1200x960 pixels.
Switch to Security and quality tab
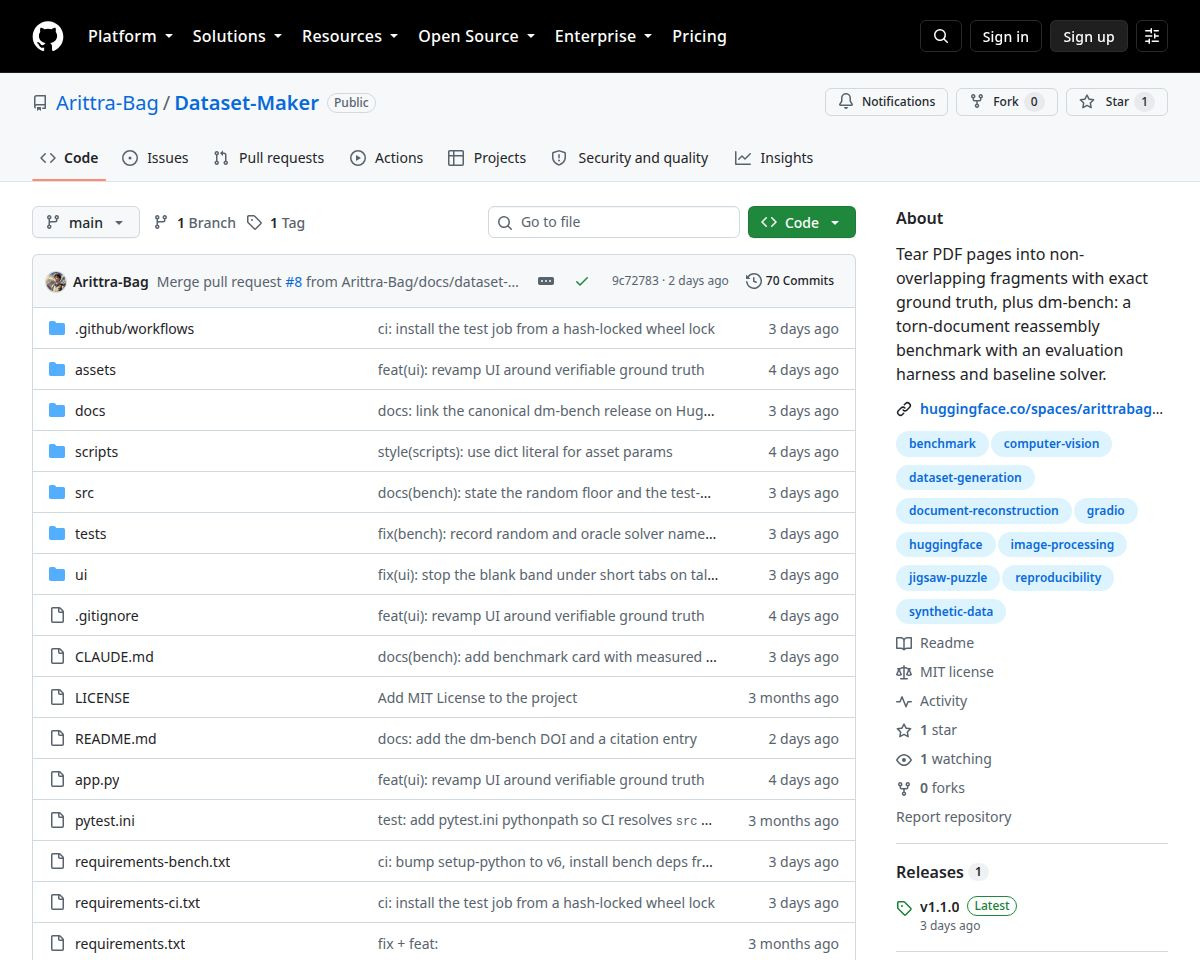[x=630, y=158]
